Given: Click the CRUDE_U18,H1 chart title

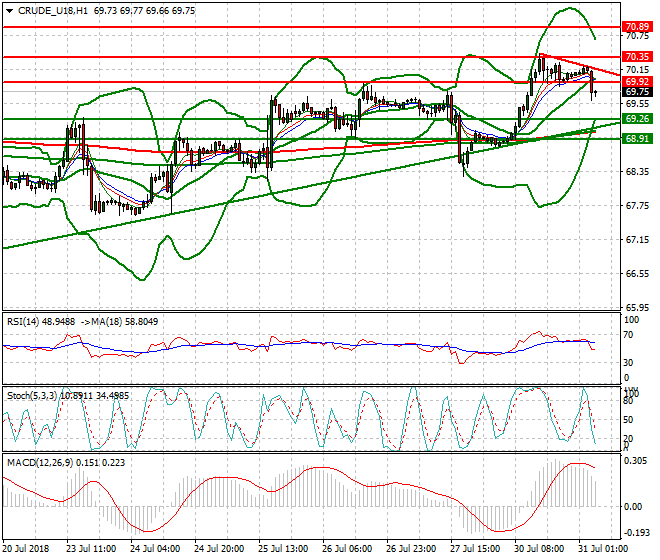Looking at the screenshot, I should pos(53,11).
